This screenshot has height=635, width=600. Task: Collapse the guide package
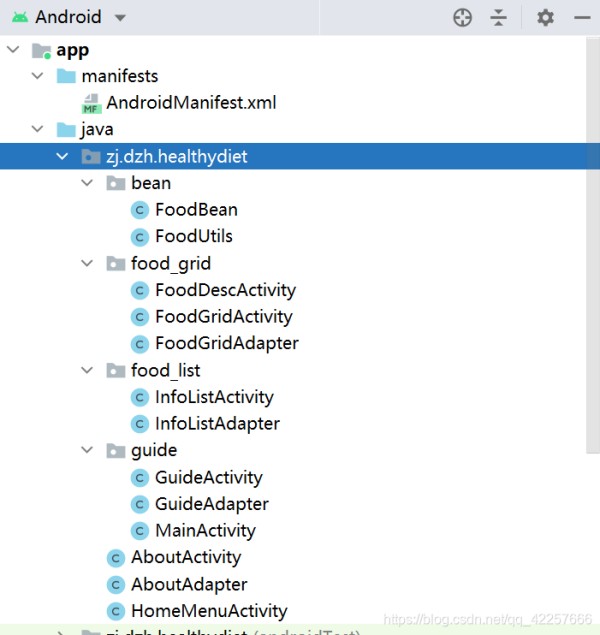[x=87, y=450]
